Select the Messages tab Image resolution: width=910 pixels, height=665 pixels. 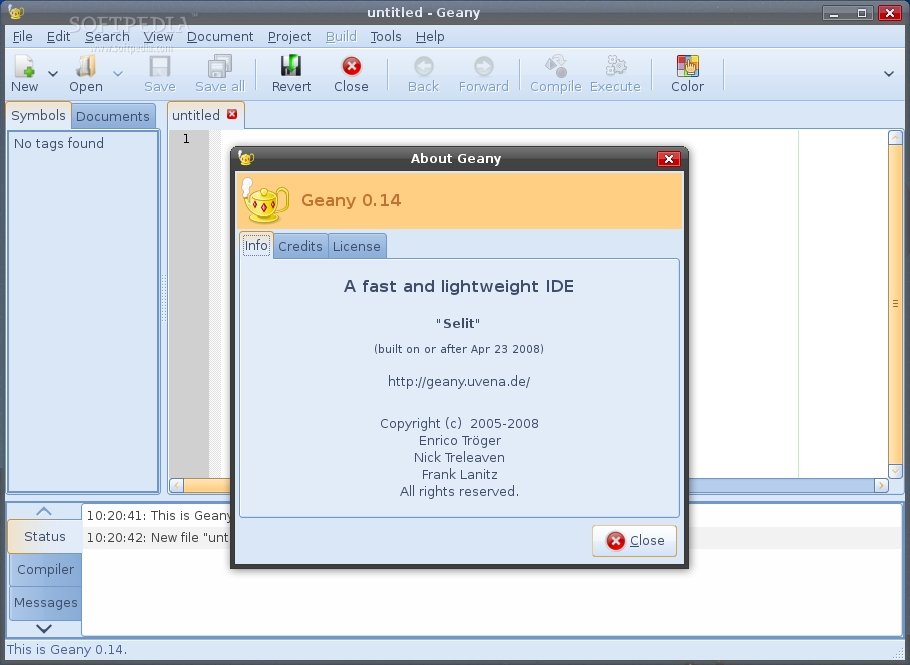[45, 602]
